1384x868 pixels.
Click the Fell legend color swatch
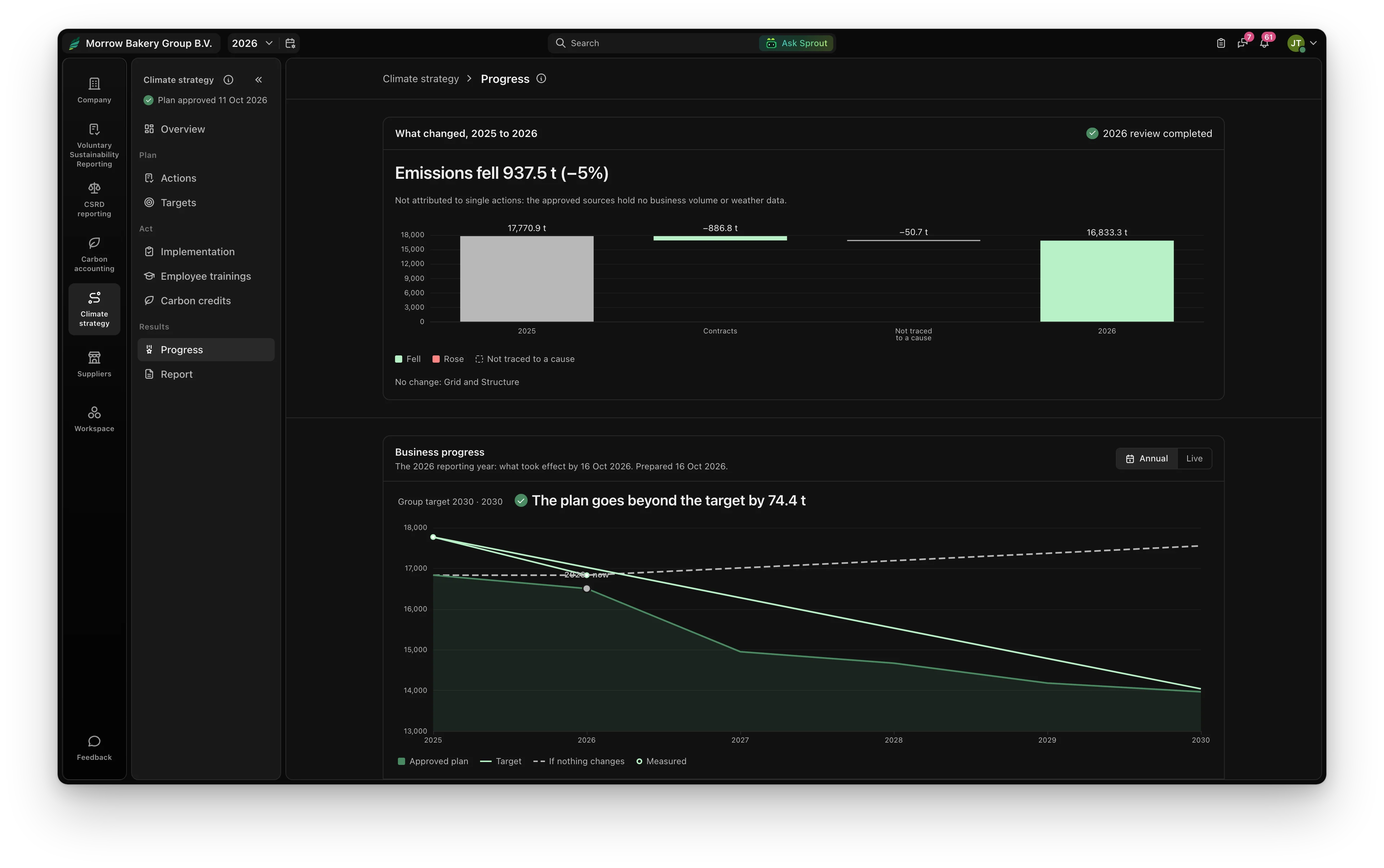tap(398, 359)
